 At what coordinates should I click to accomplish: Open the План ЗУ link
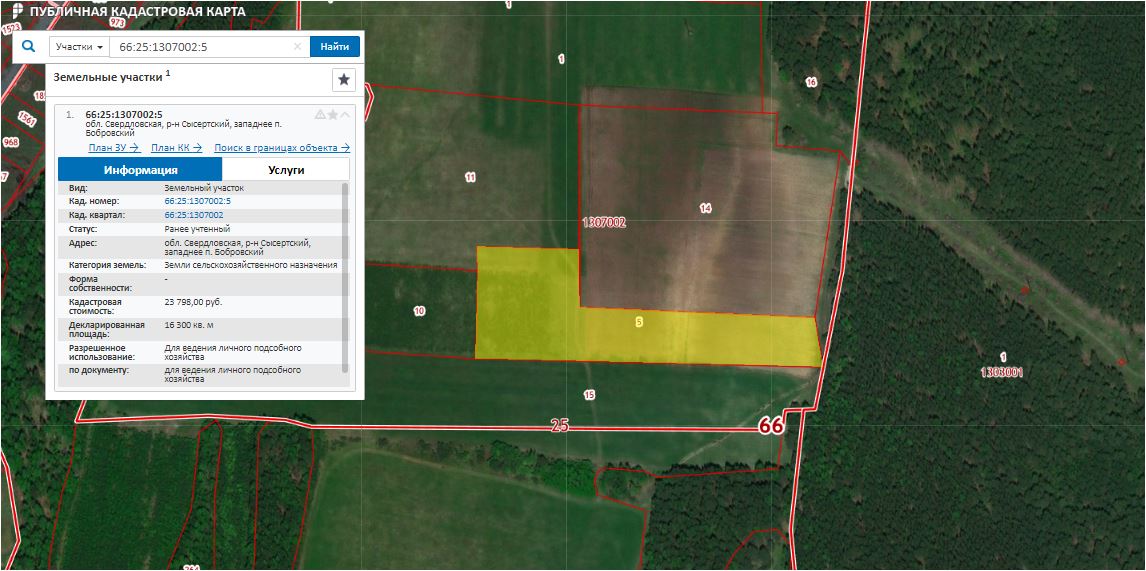[113, 148]
